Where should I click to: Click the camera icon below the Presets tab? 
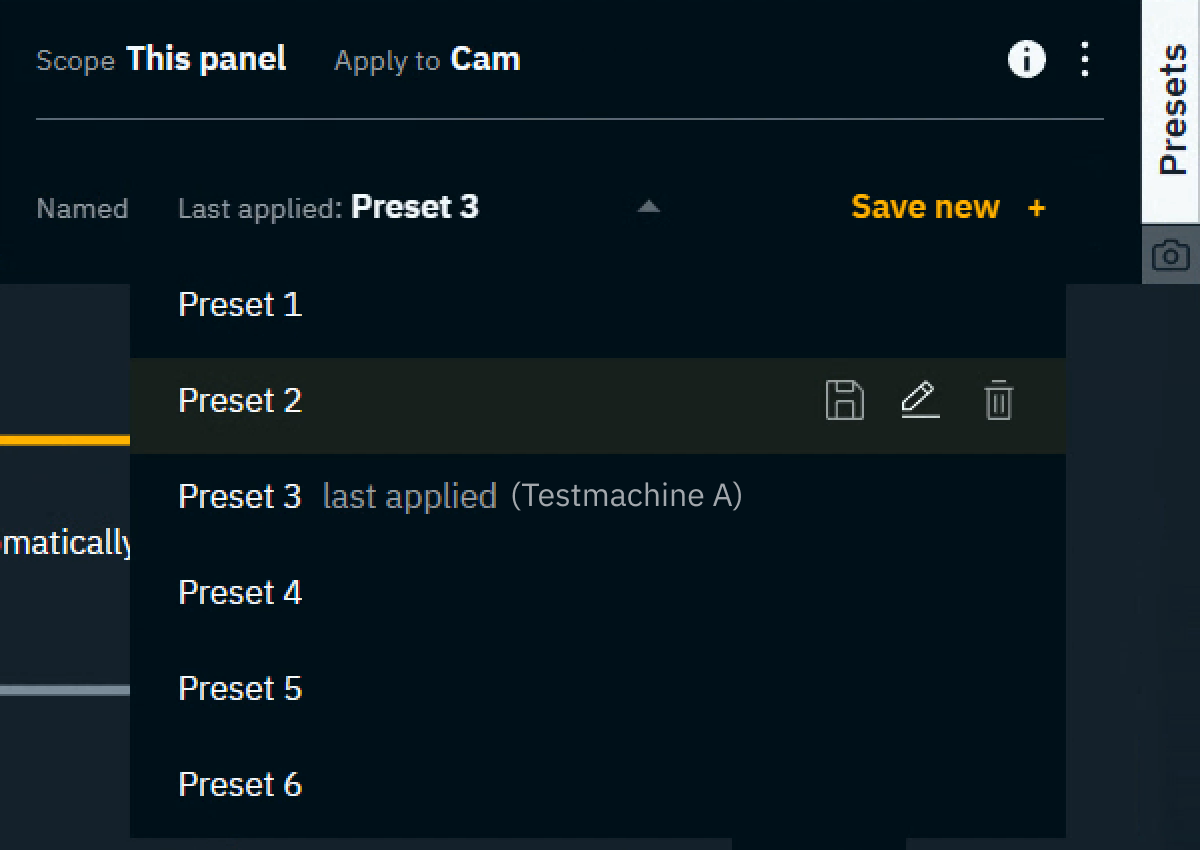pyautogui.click(x=1170, y=256)
